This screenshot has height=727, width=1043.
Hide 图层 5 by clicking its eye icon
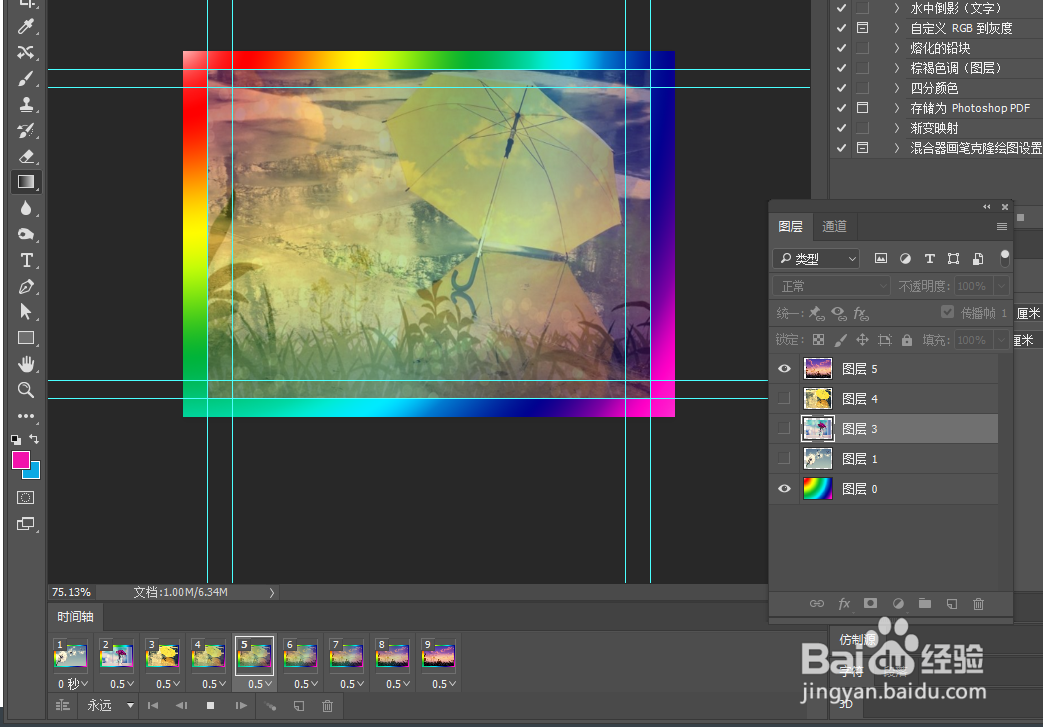(784, 368)
